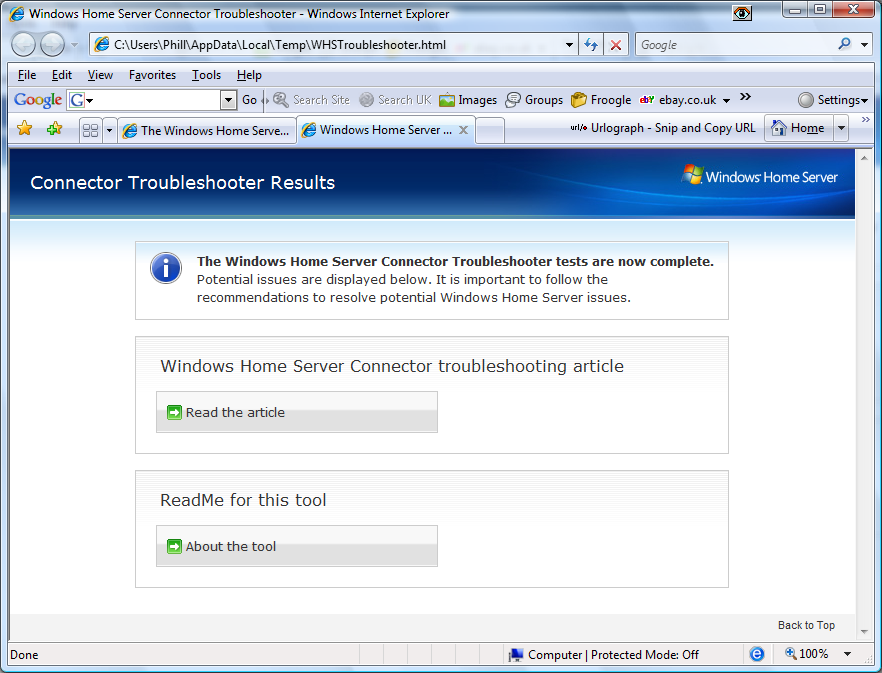
Task: Click the browser Back arrow button
Action: (23, 44)
